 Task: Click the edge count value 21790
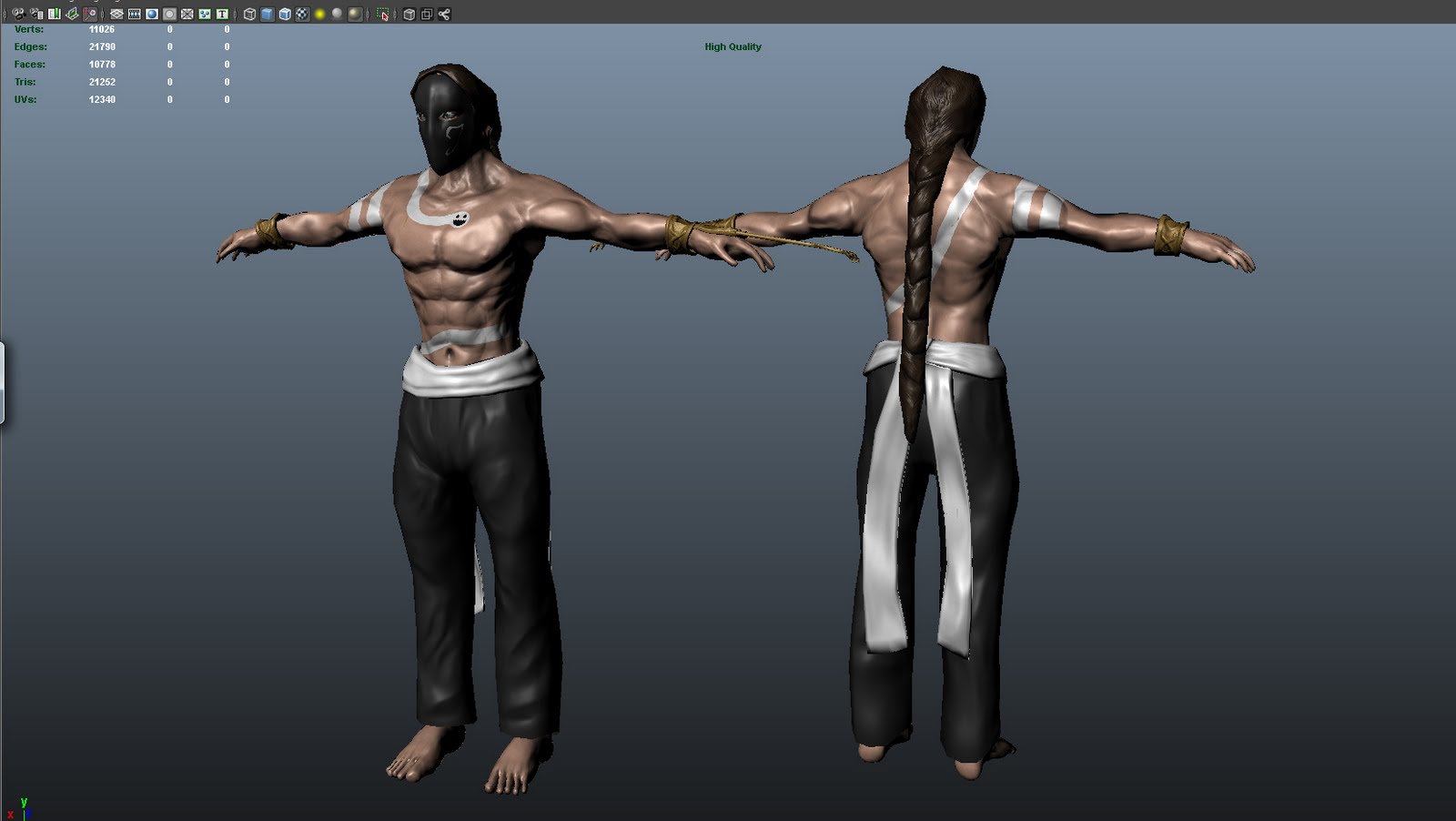pyautogui.click(x=102, y=46)
